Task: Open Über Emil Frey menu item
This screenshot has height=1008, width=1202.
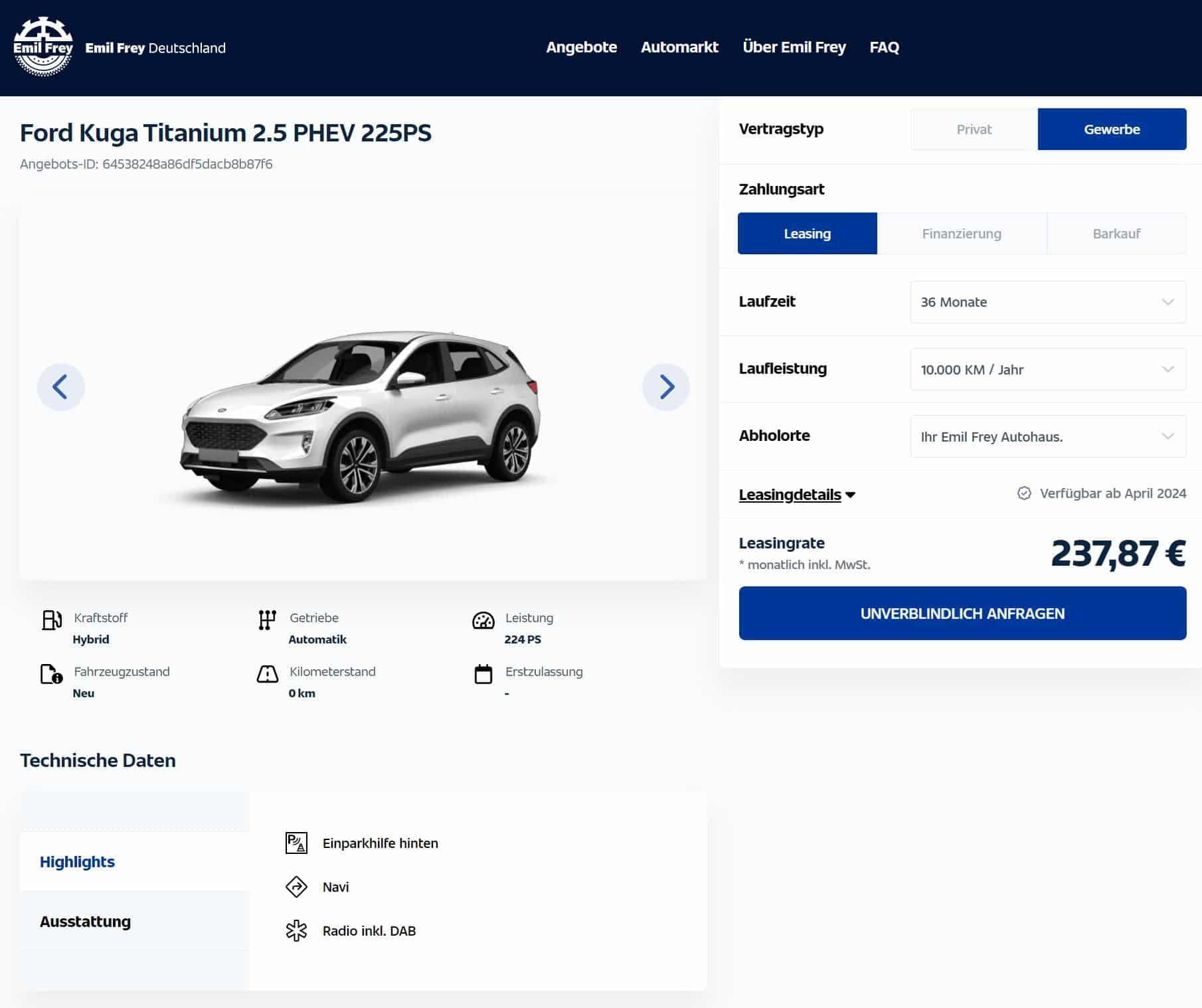Action: point(794,47)
